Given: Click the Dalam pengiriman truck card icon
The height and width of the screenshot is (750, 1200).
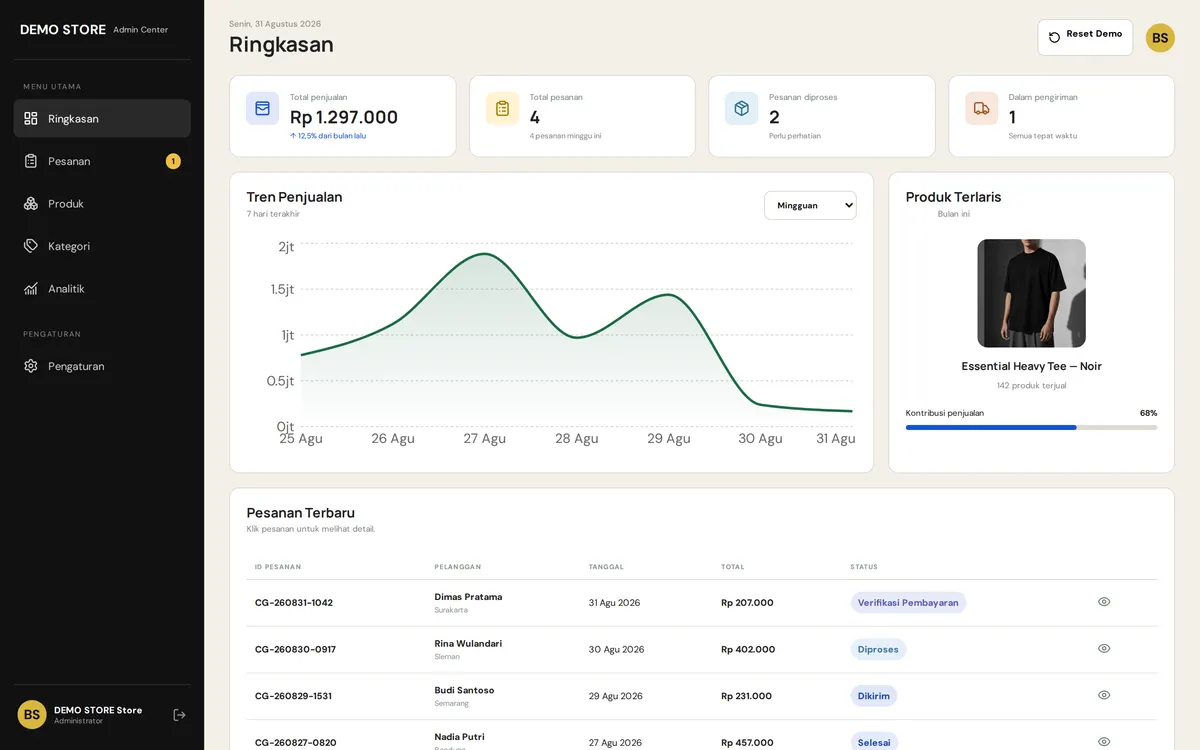Looking at the screenshot, I should 982,108.
